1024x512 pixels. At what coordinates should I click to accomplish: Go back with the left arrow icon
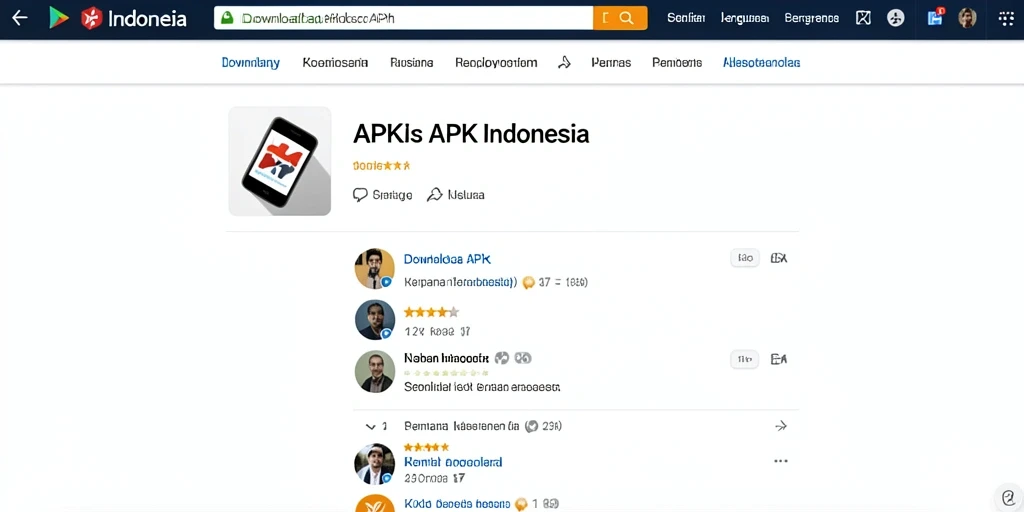[x=20, y=18]
